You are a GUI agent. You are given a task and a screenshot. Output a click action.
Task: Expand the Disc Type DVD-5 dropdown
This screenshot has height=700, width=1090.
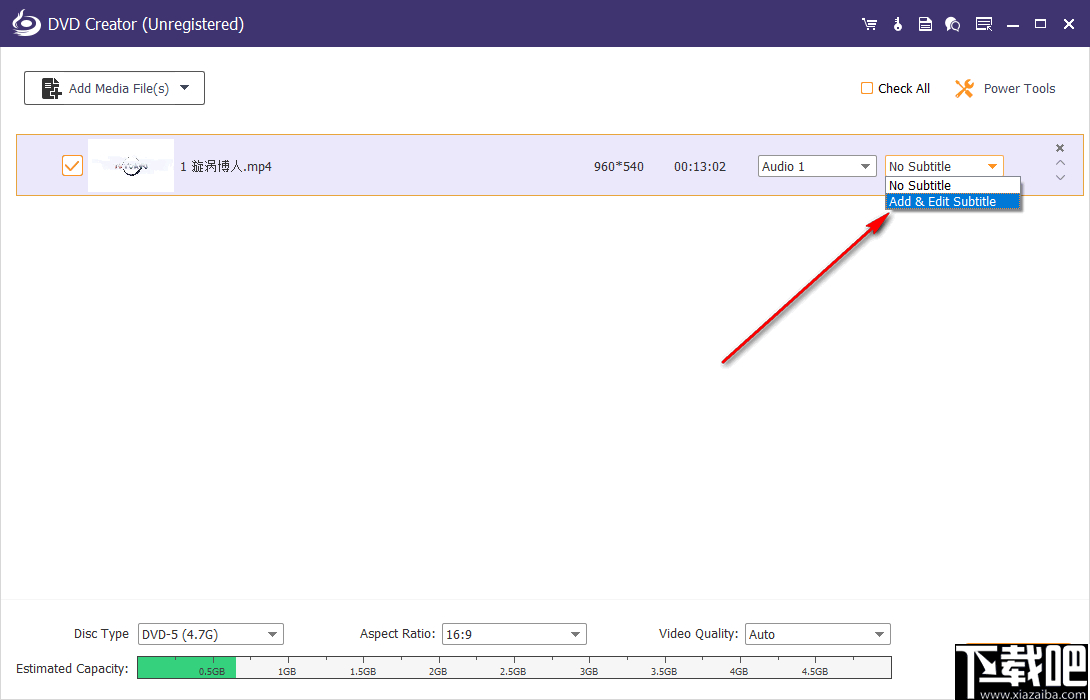pyautogui.click(x=270, y=634)
